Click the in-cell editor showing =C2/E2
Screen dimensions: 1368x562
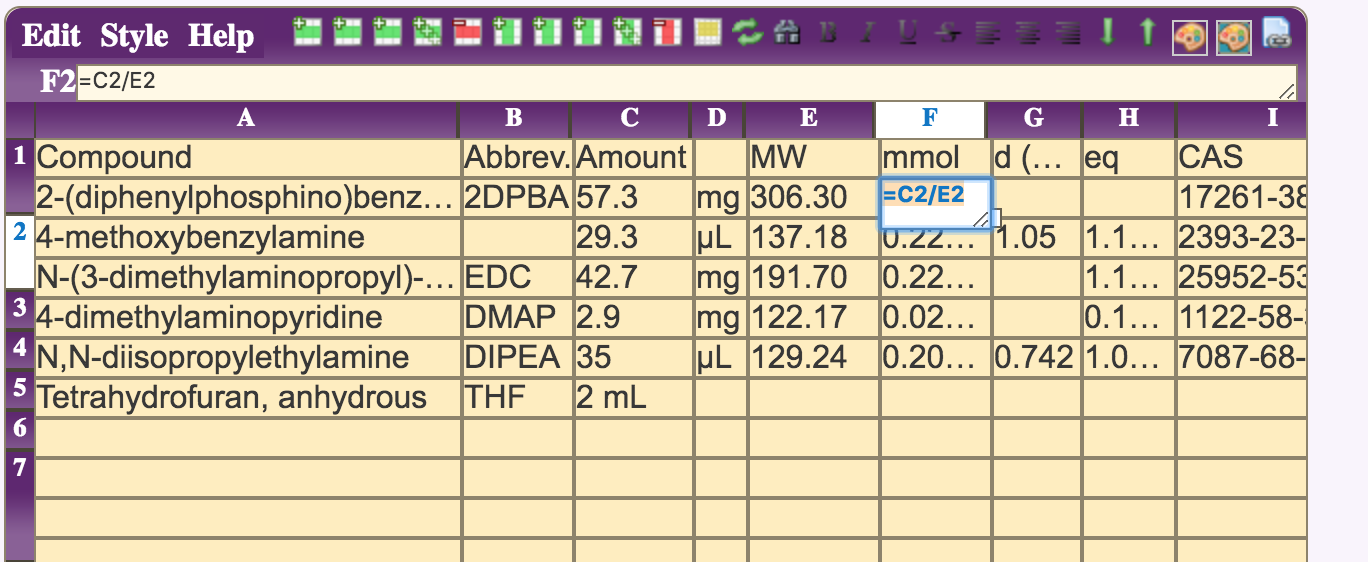(935, 204)
